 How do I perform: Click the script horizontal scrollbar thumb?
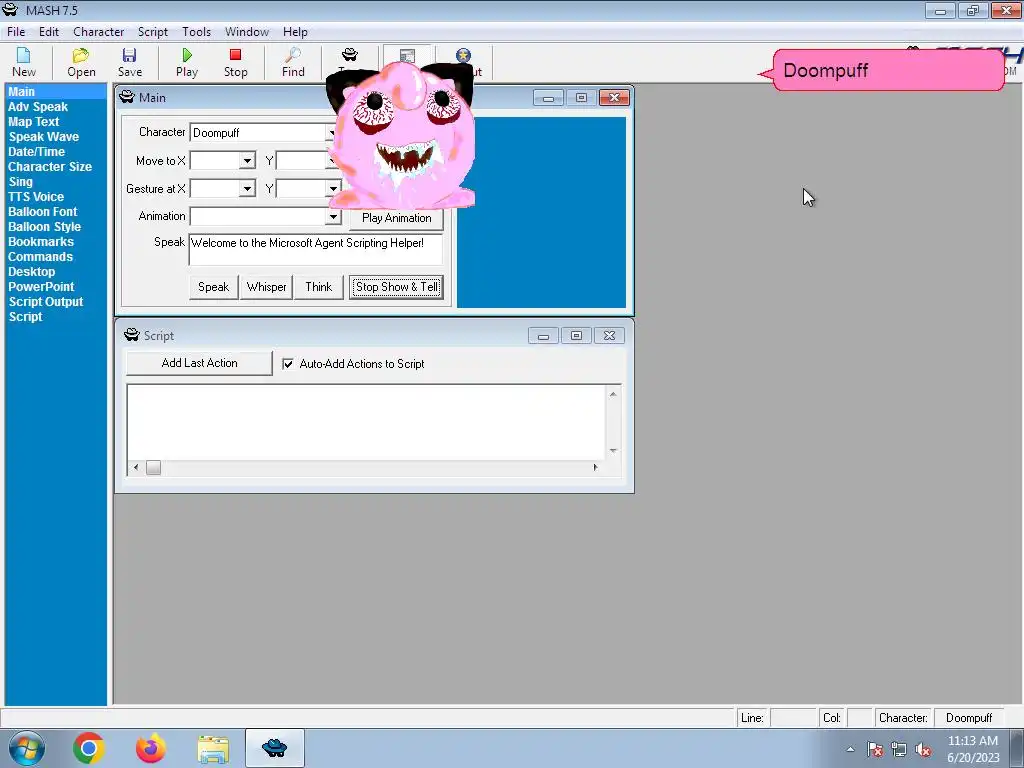(x=153, y=468)
